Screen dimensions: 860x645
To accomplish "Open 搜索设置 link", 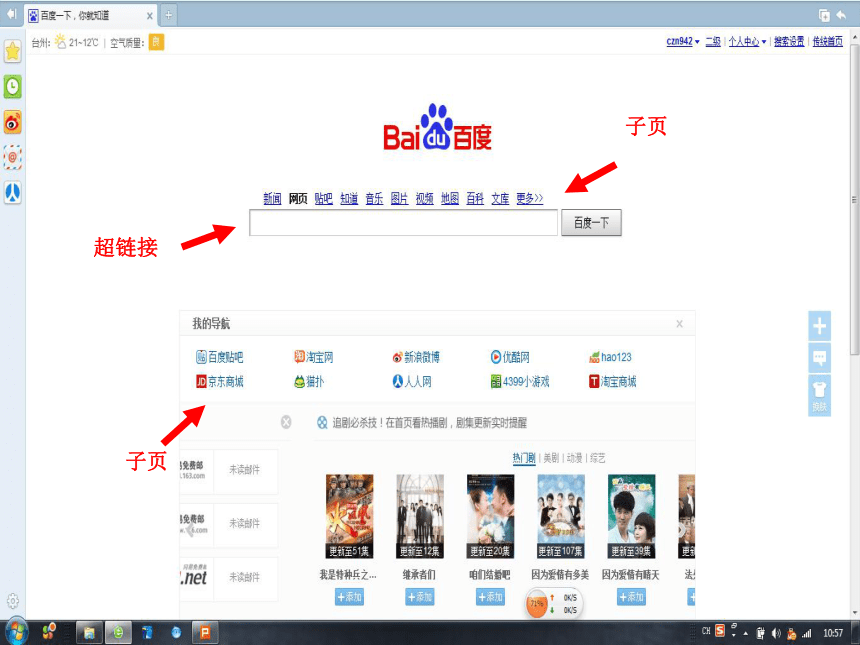I will (x=789, y=41).
